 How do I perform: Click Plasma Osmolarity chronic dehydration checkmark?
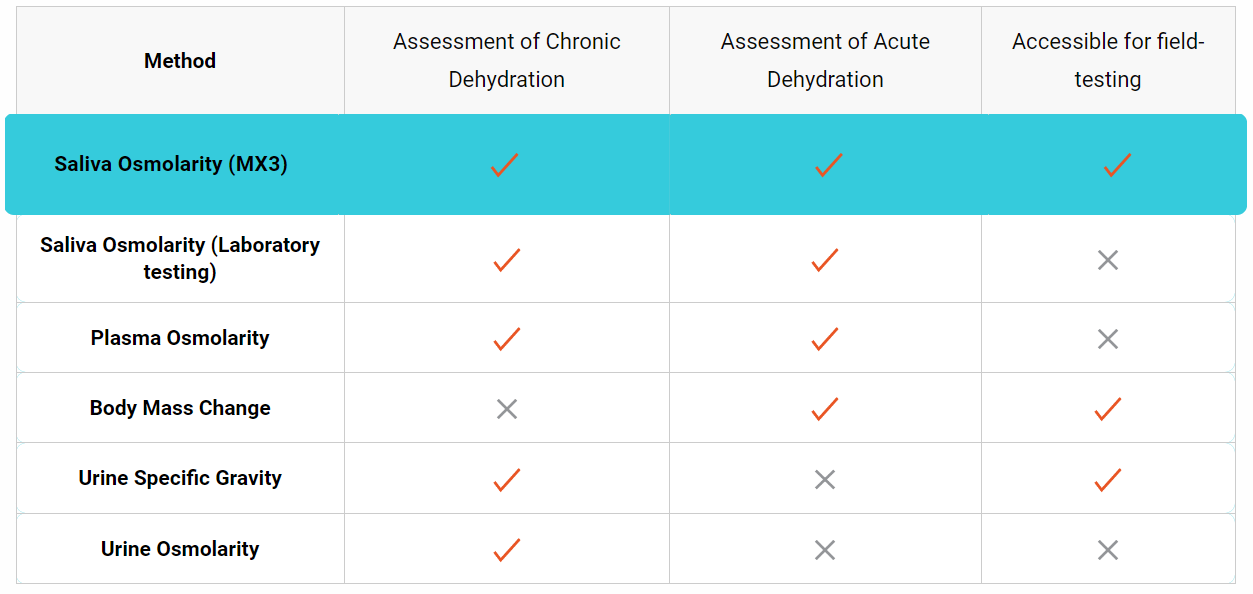(x=507, y=339)
